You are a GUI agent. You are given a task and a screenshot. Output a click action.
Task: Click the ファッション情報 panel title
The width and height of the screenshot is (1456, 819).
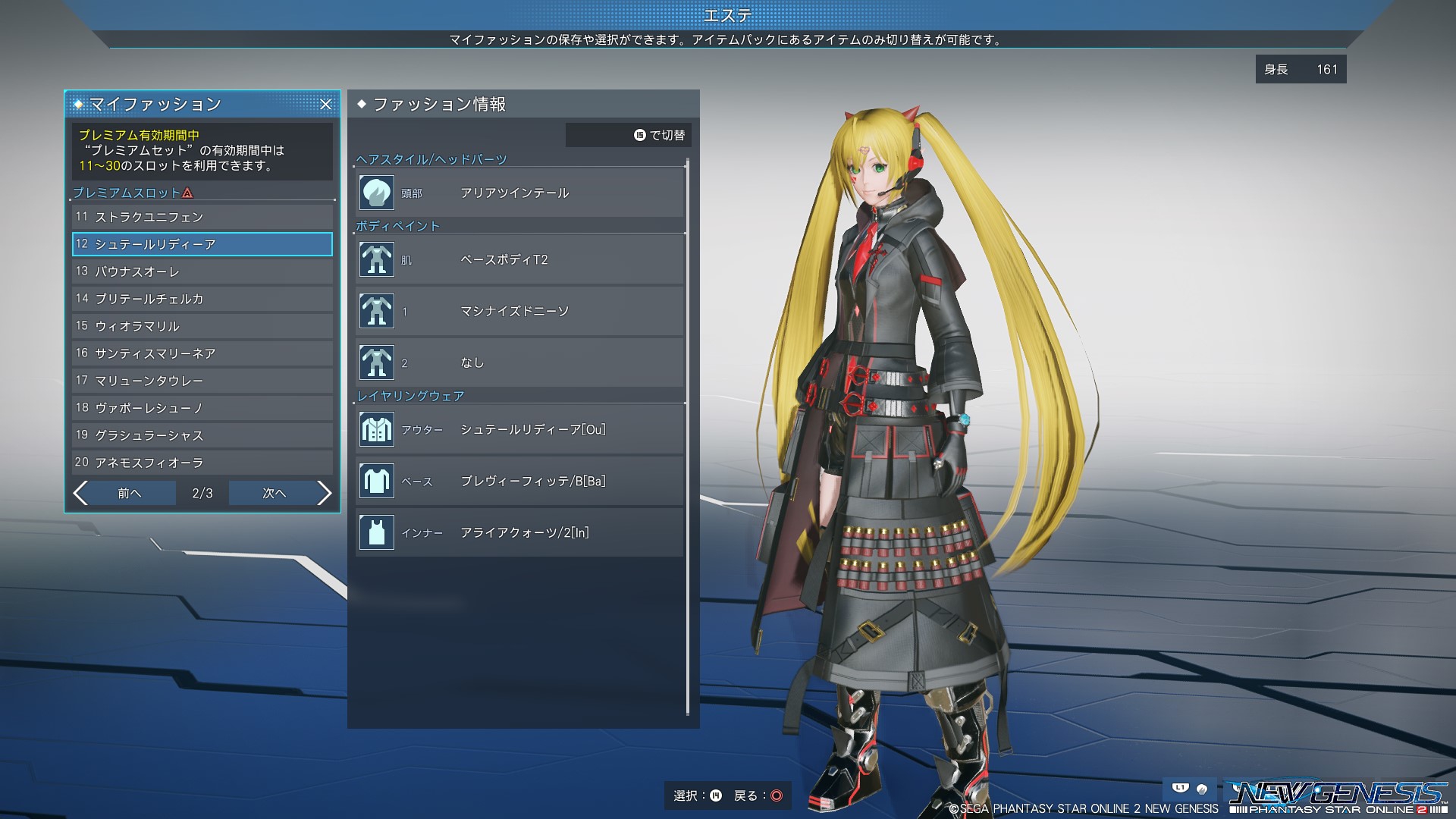(x=439, y=104)
